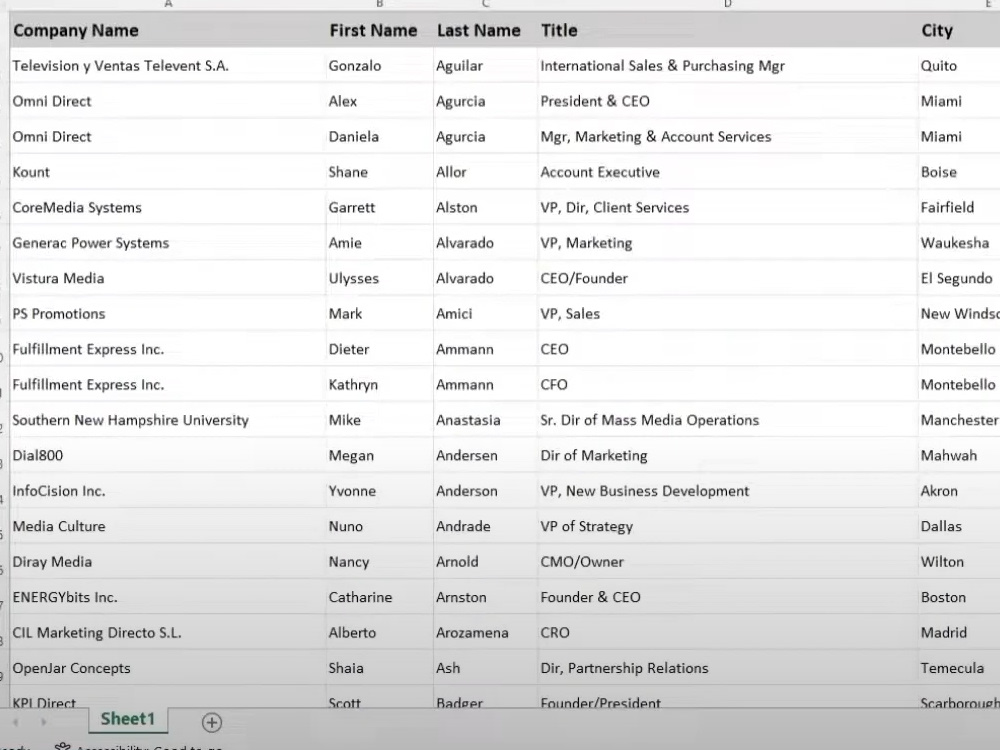Select the first name cell 'Amie'
Viewport: 1000px width, 750px height.
379,243
